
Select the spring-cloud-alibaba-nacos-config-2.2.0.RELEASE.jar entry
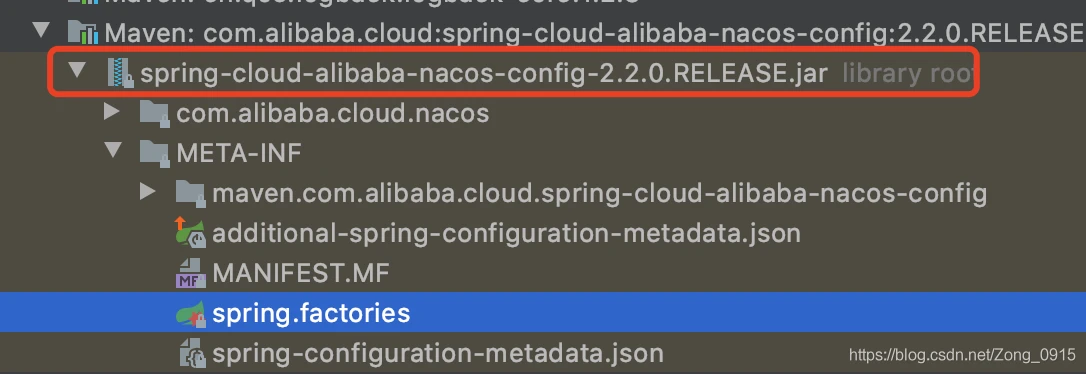coord(483,73)
